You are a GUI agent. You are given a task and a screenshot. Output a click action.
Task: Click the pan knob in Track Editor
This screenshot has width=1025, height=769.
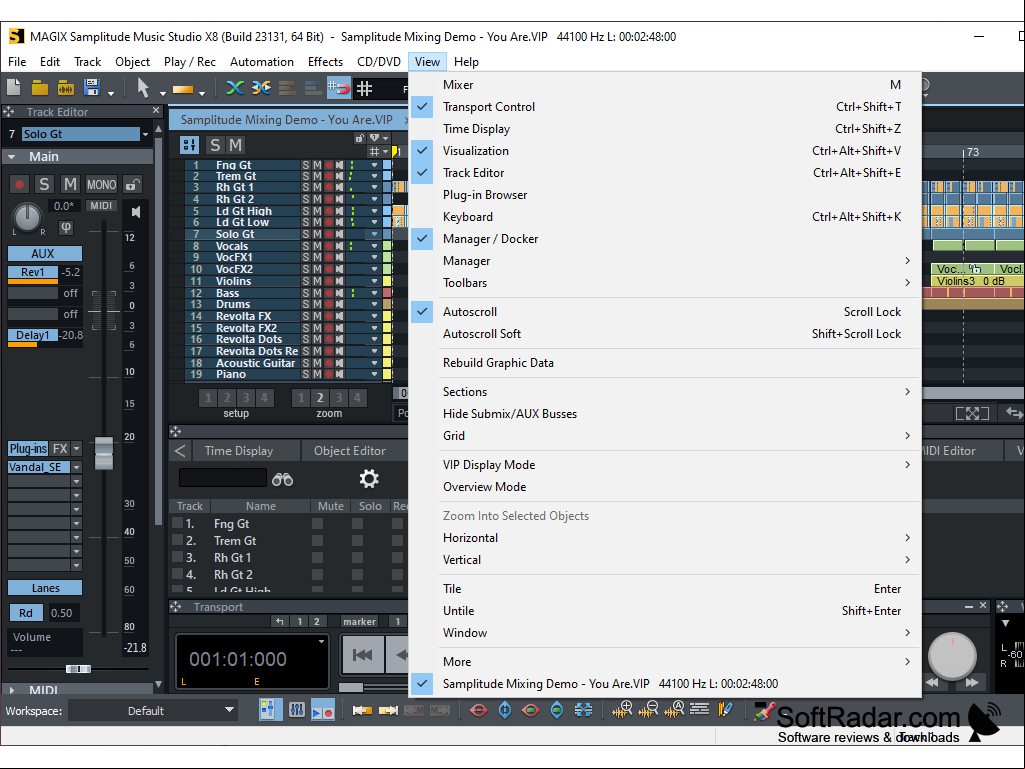click(x=27, y=218)
